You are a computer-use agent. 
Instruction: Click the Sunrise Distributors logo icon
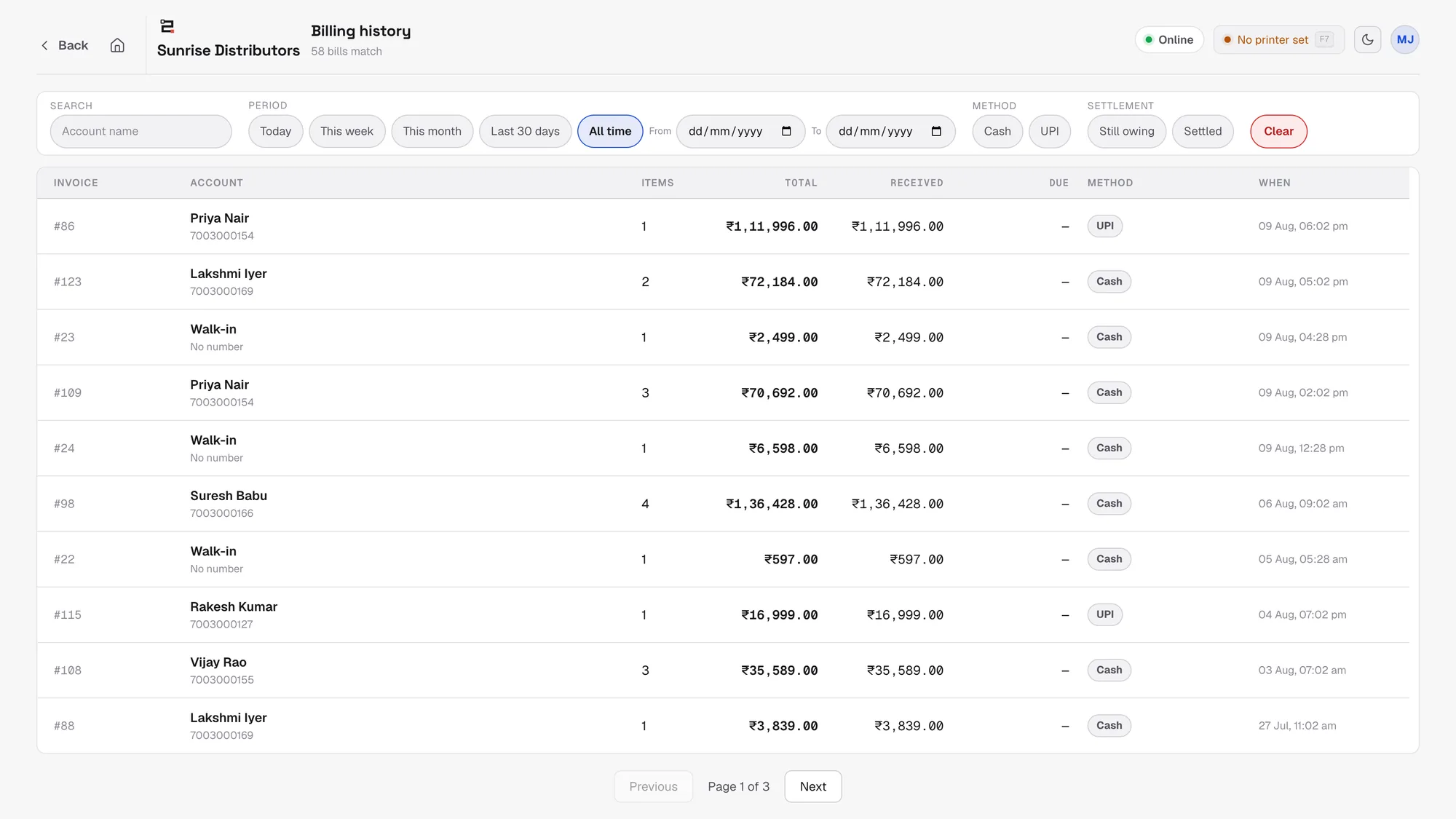click(x=167, y=27)
